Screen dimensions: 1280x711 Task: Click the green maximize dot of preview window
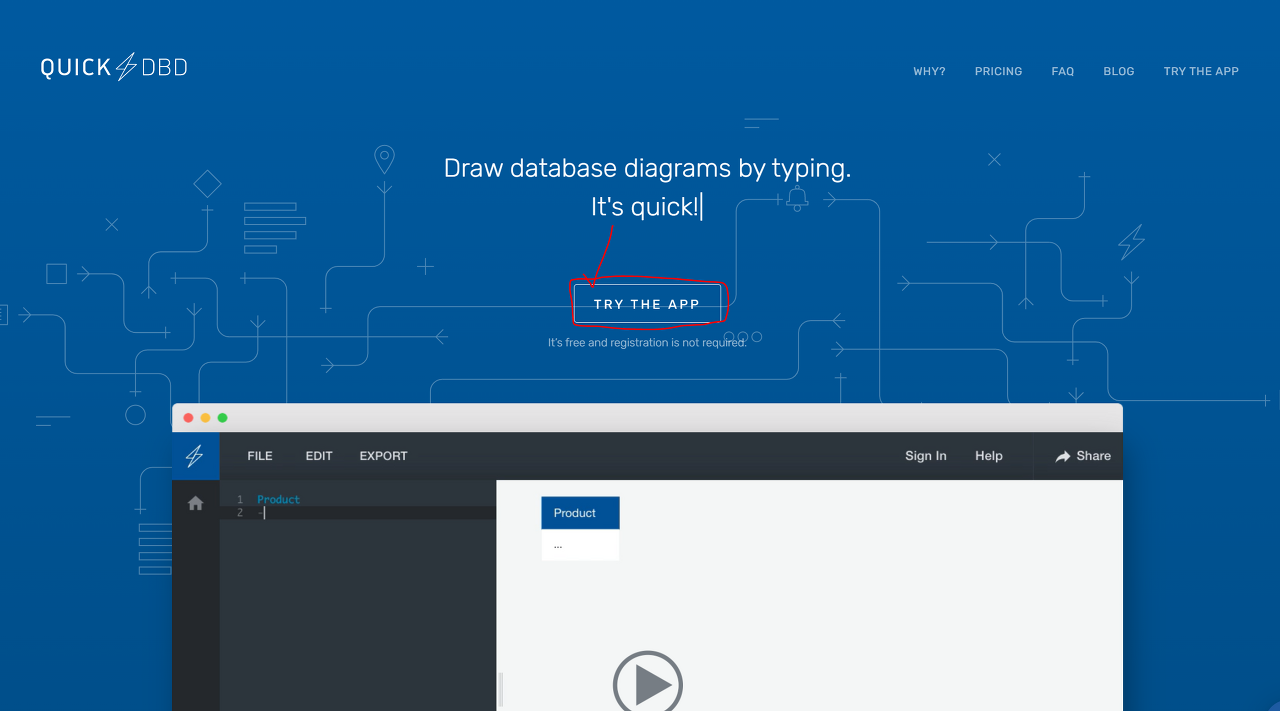(223, 418)
